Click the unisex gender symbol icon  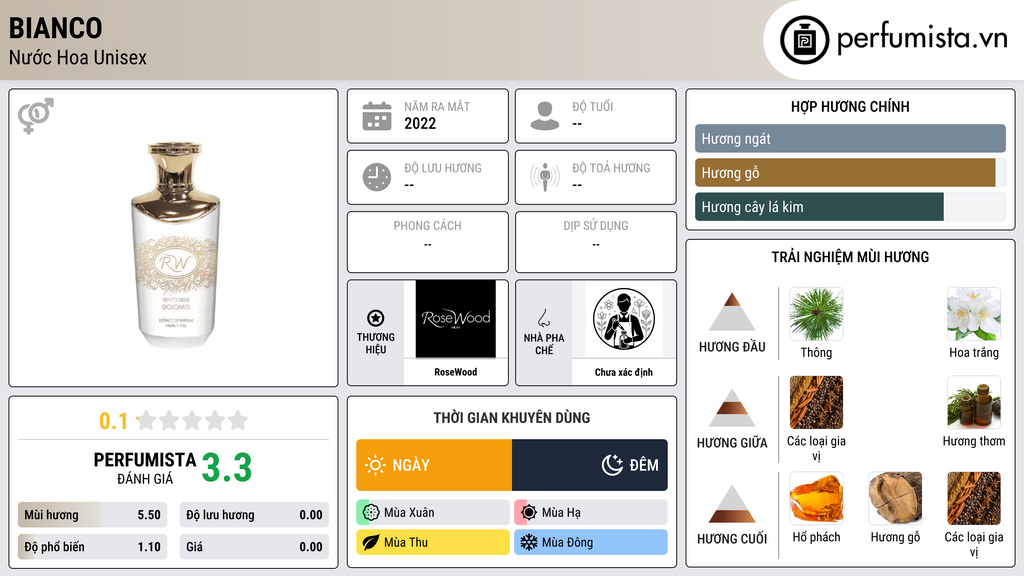click(36, 116)
